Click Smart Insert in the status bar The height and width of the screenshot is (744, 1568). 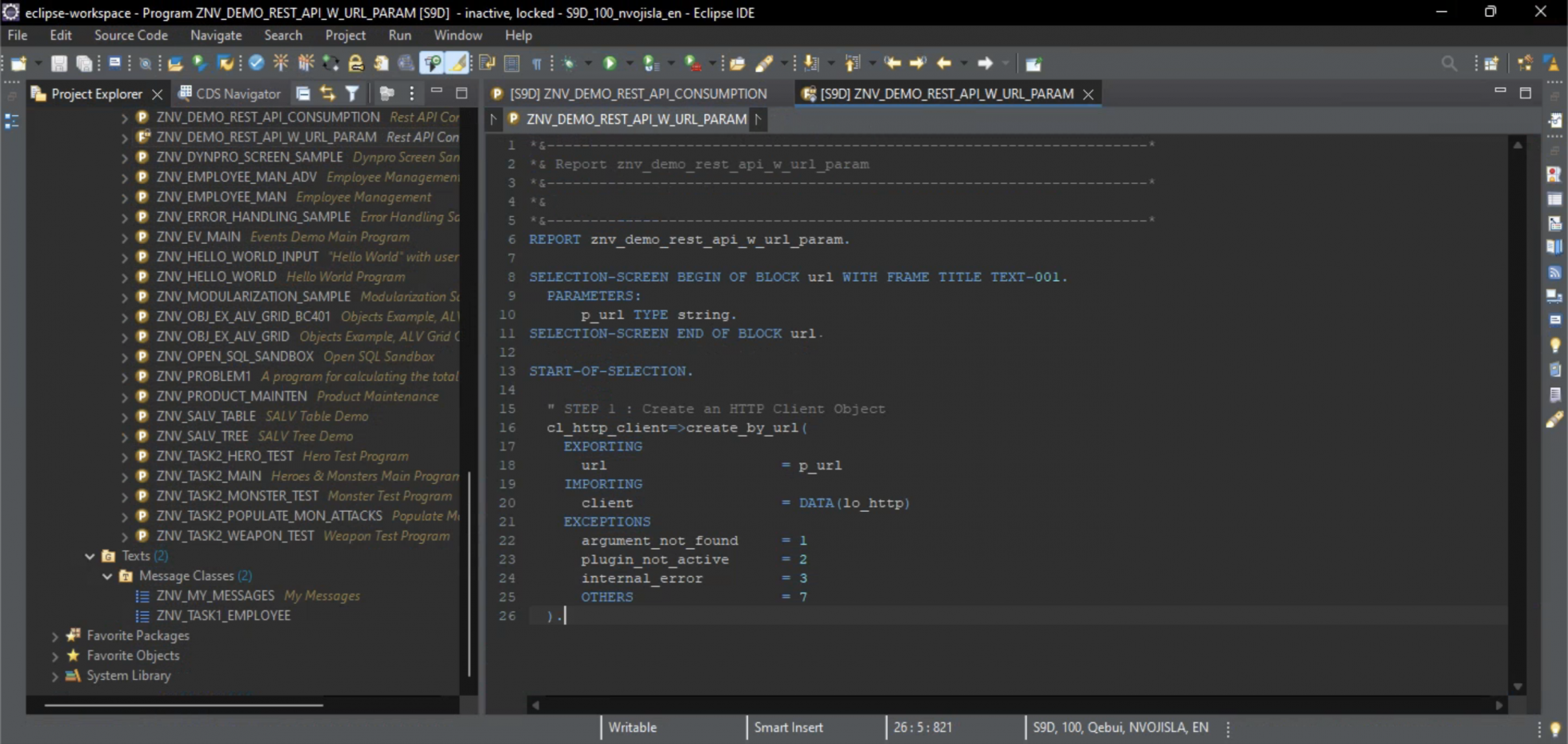[788, 727]
